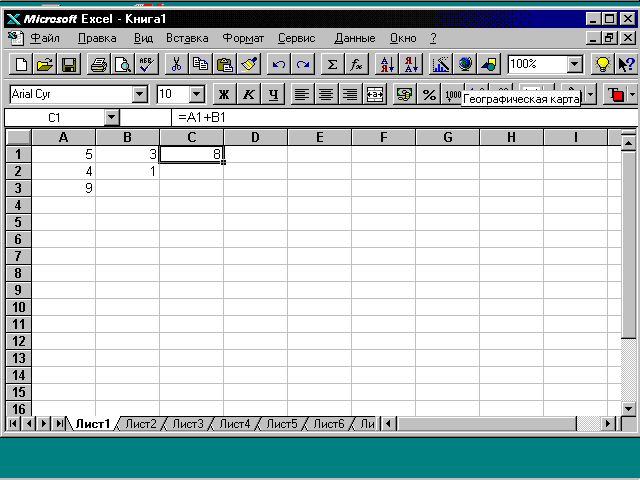640x480 pixels.
Task: Switch to the Лист3 sheet tab
Action: [187, 424]
